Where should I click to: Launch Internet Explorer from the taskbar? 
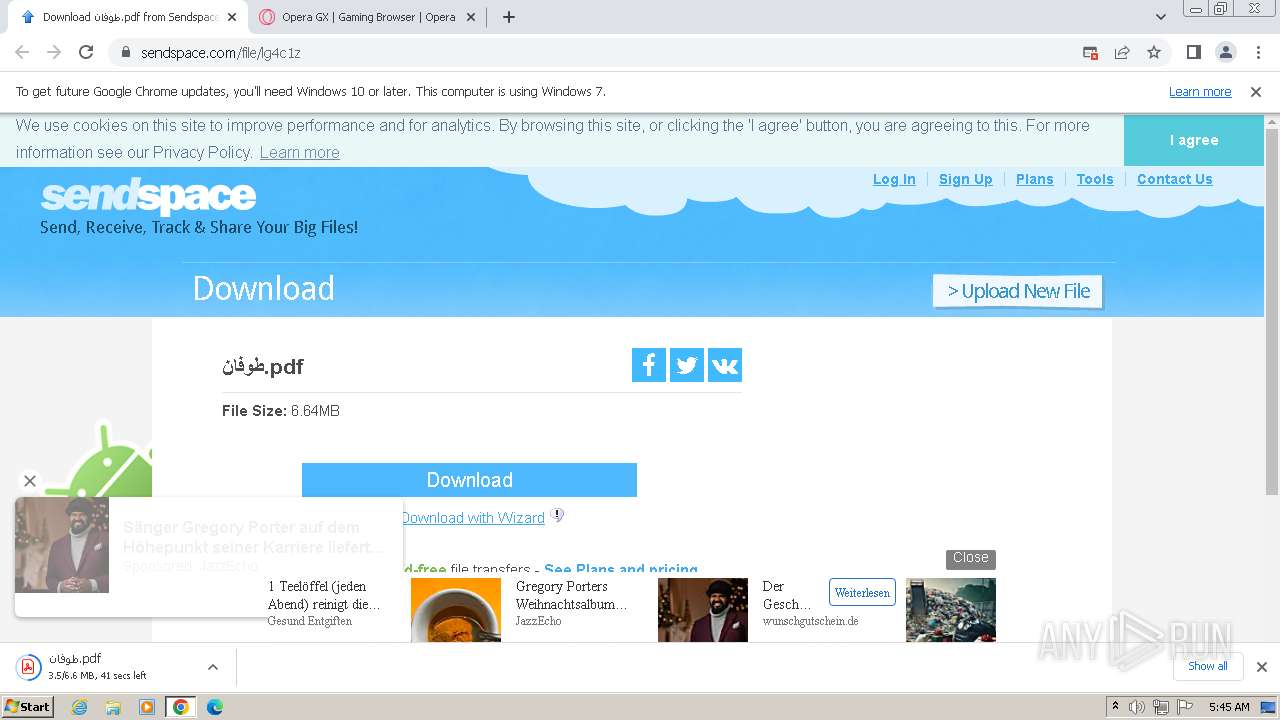80,707
